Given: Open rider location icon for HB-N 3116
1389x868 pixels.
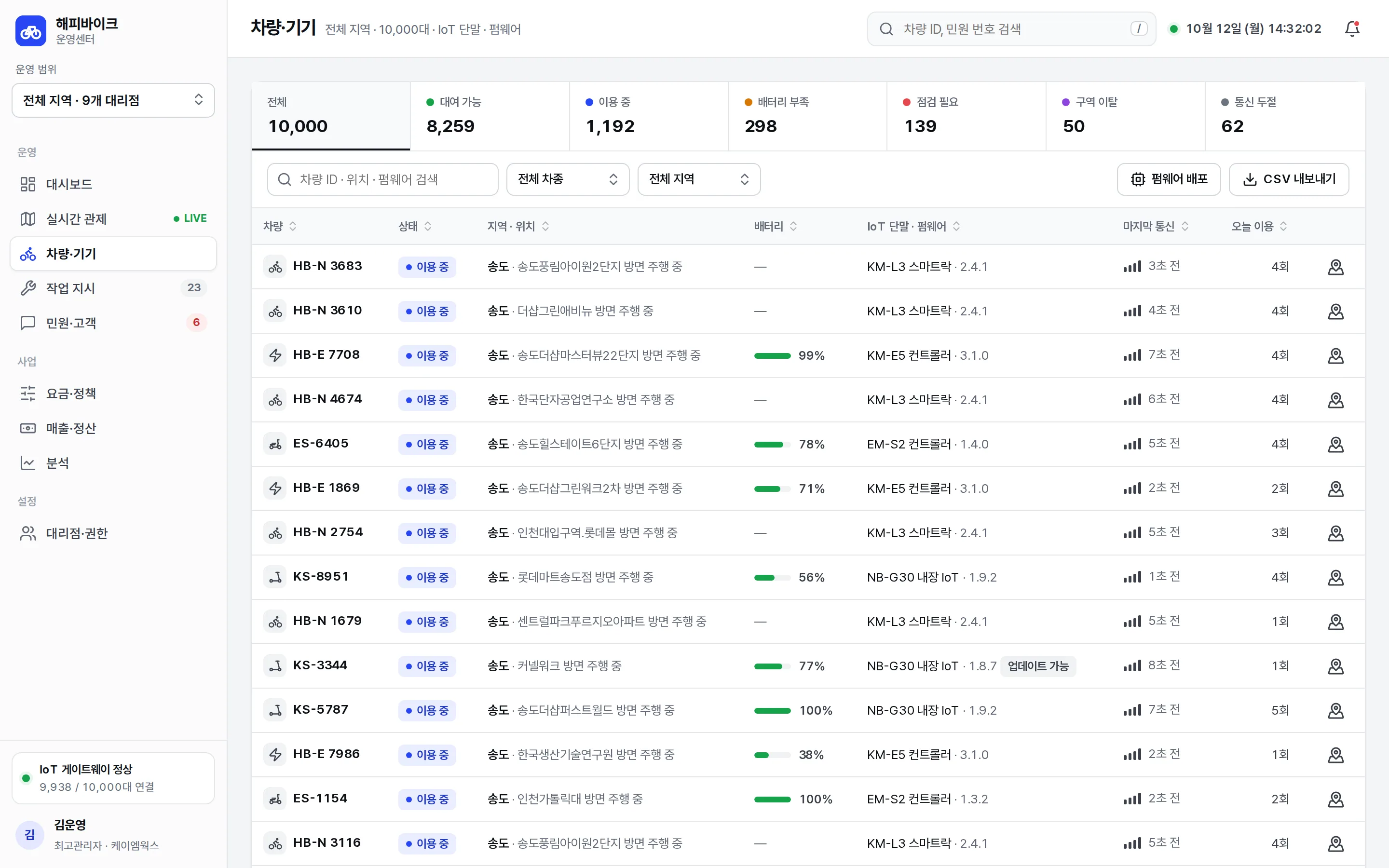Looking at the screenshot, I should [x=1335, y=843].
